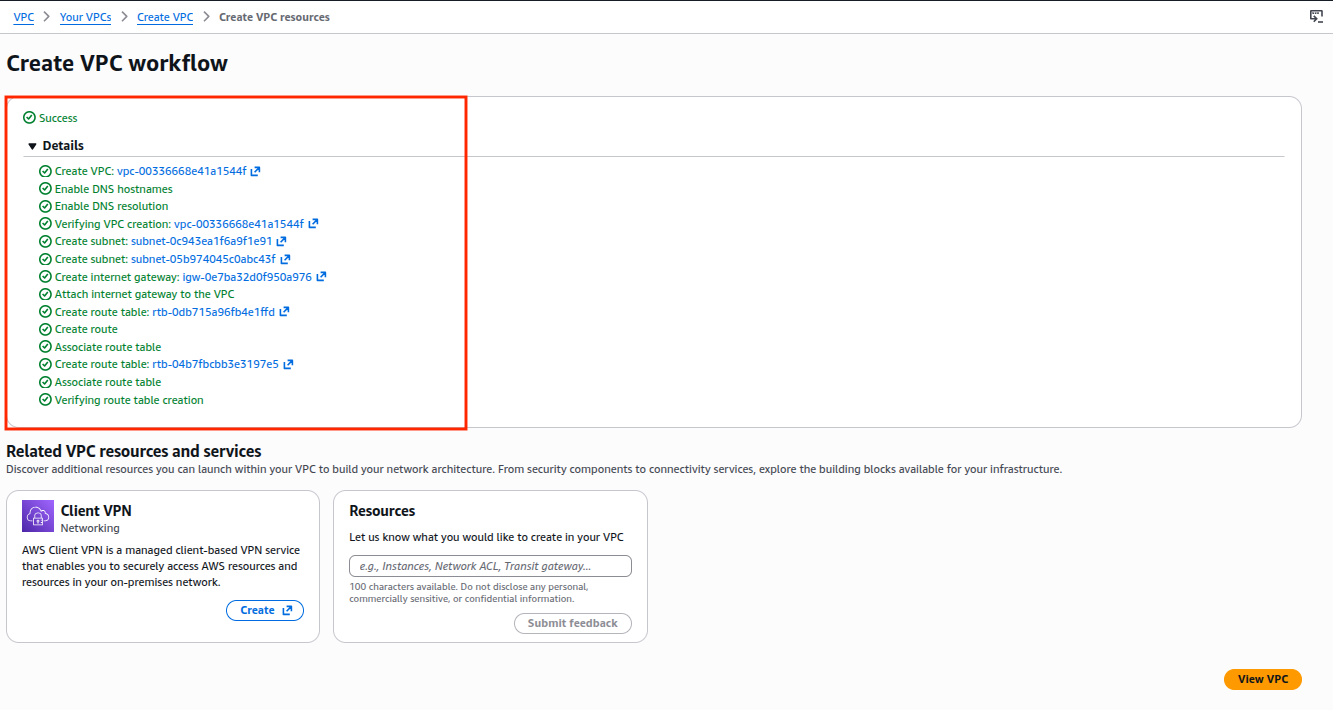Click the Submit feedback button
The width and height of the screenshot is (1333, 710).
pyautogui.click(x=573, y=623)
